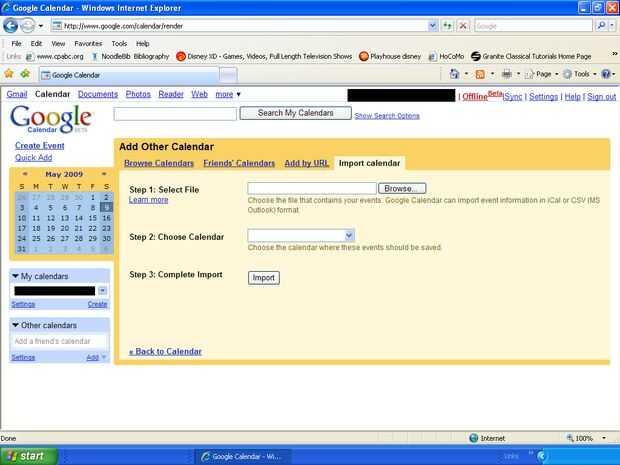Select the Google Calendar browser tab
Screen dimensions: 620x465
pos(129,75)
